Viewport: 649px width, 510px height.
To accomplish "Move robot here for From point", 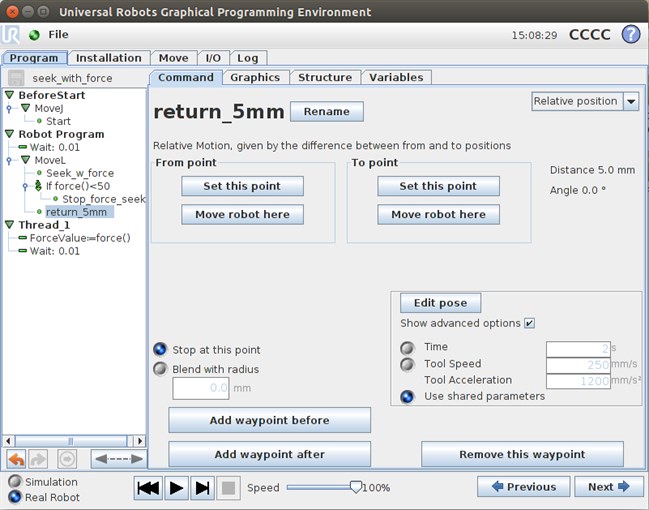I will click(x=242, y=214).
